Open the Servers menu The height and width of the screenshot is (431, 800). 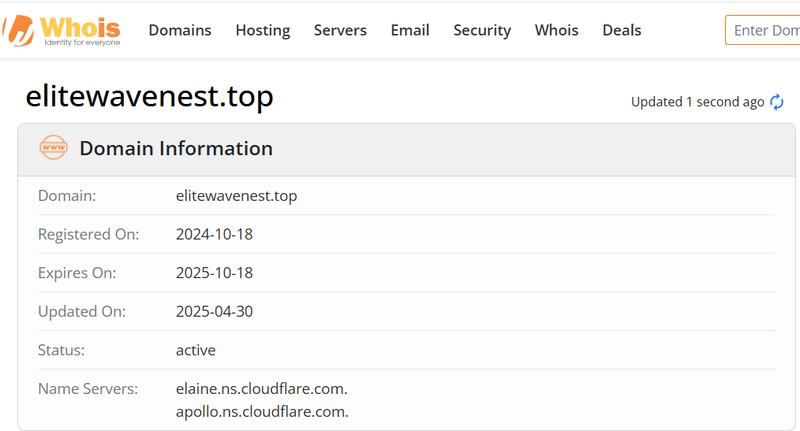(340, 30)
